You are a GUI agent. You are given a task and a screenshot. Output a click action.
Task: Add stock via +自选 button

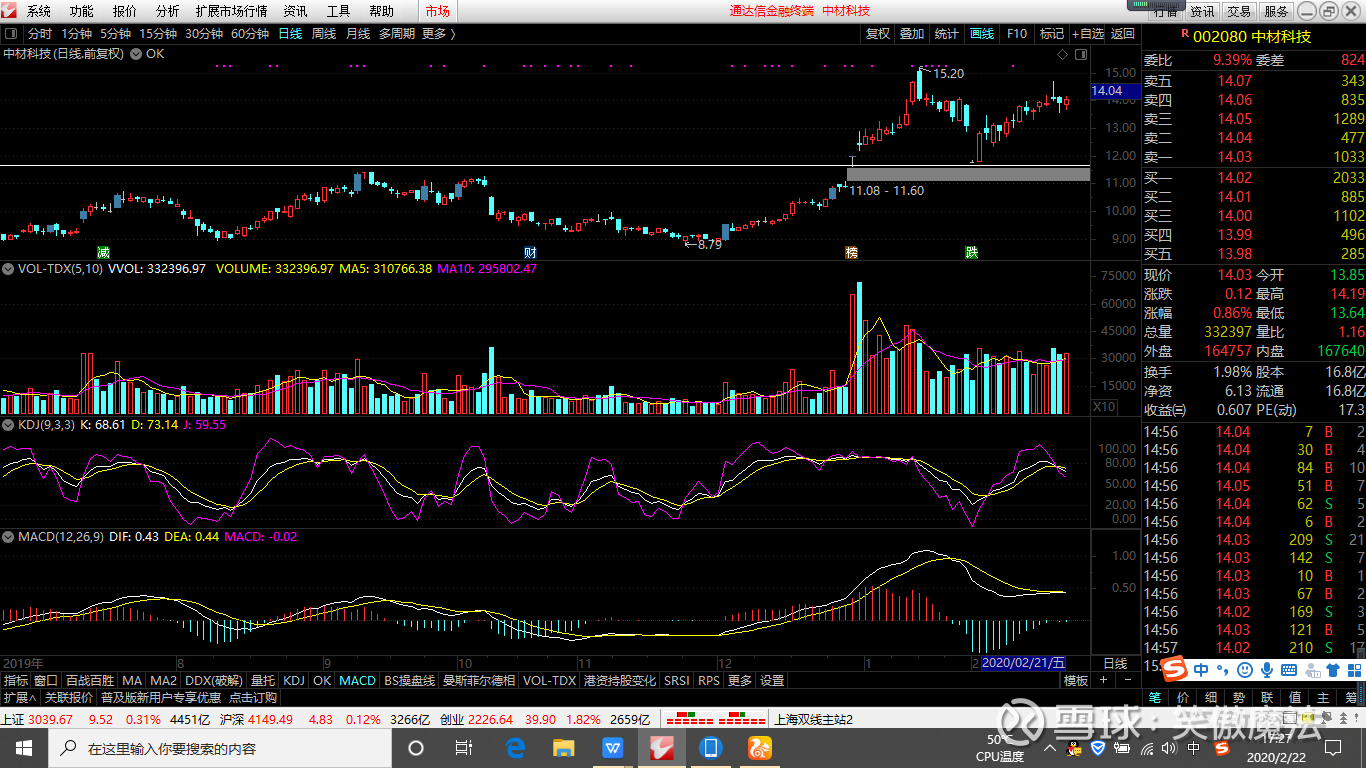click(1088, 33)
